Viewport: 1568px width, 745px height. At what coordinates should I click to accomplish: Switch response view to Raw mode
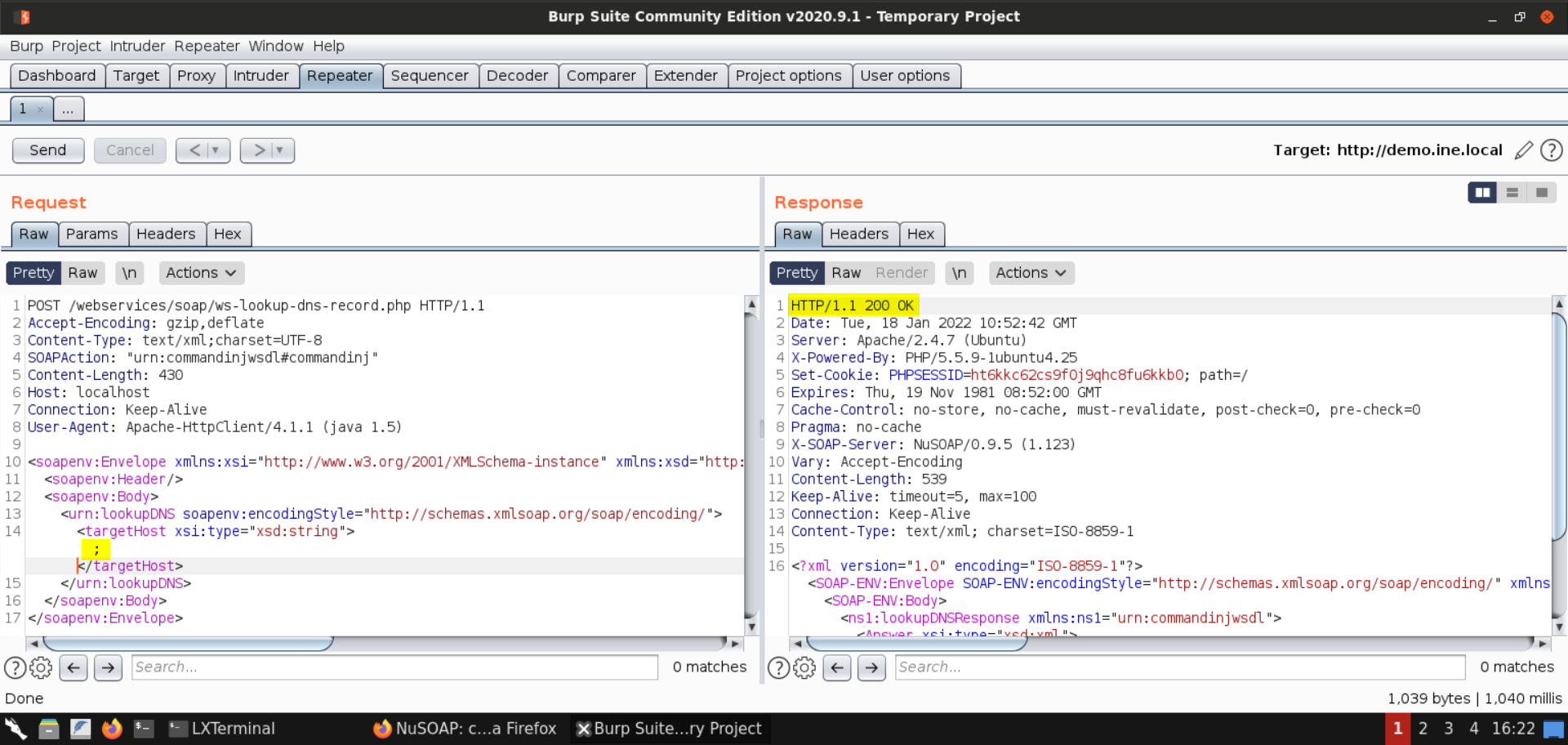[x=846, y=273]
